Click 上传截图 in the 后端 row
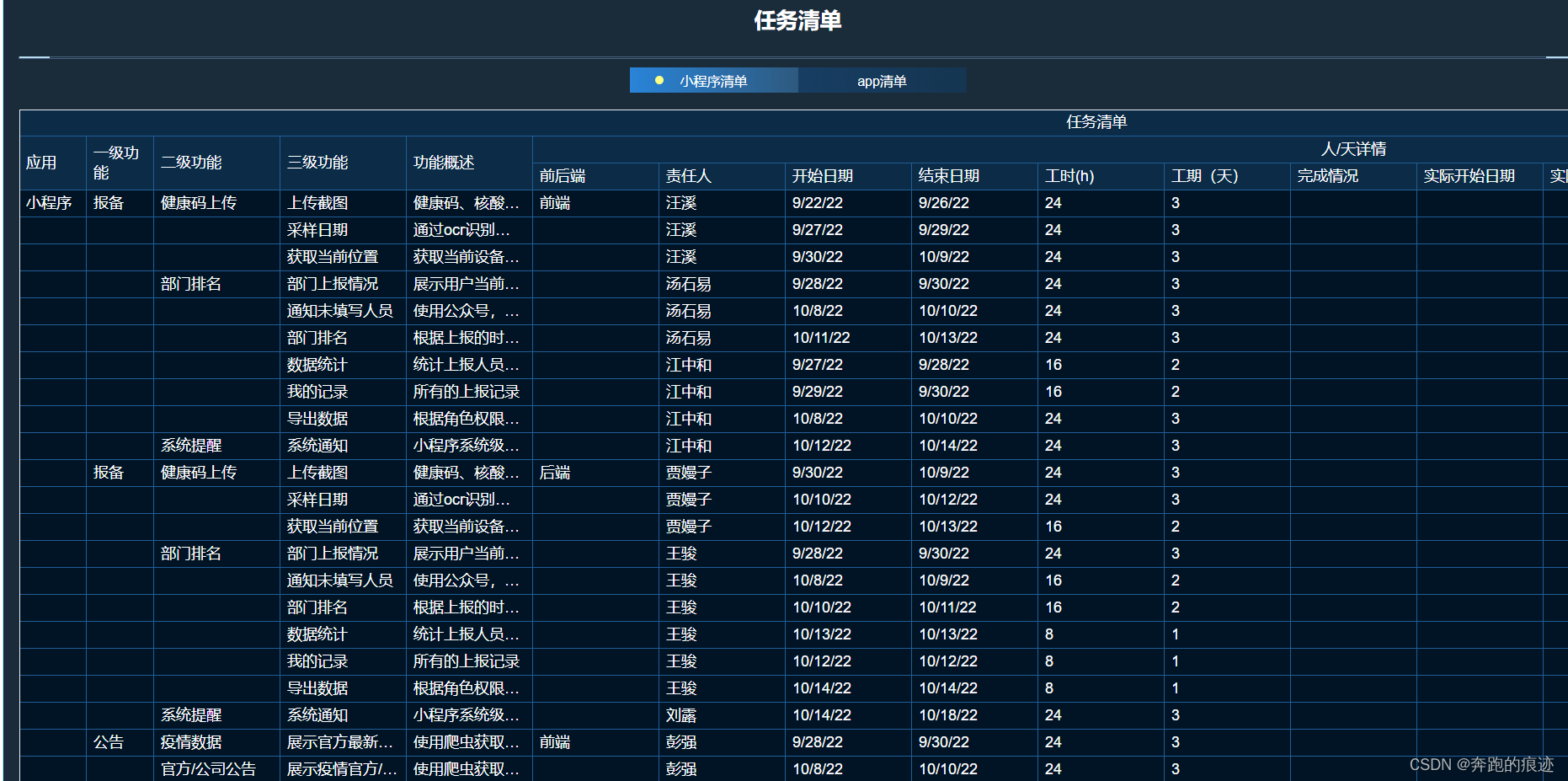The height and width of the screenshot is (781, 1568). click(x=343, y=473)
